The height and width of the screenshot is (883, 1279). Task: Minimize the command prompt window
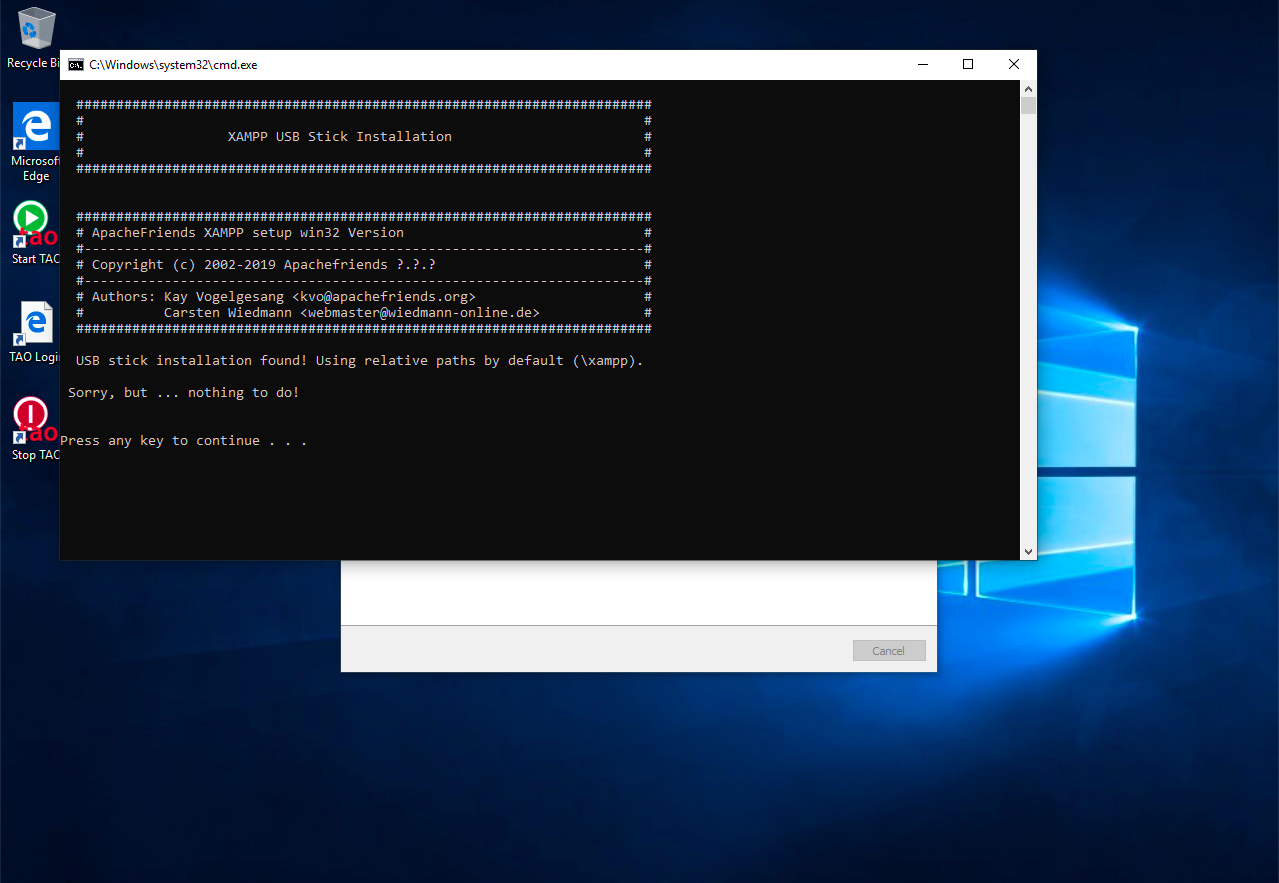922,64
